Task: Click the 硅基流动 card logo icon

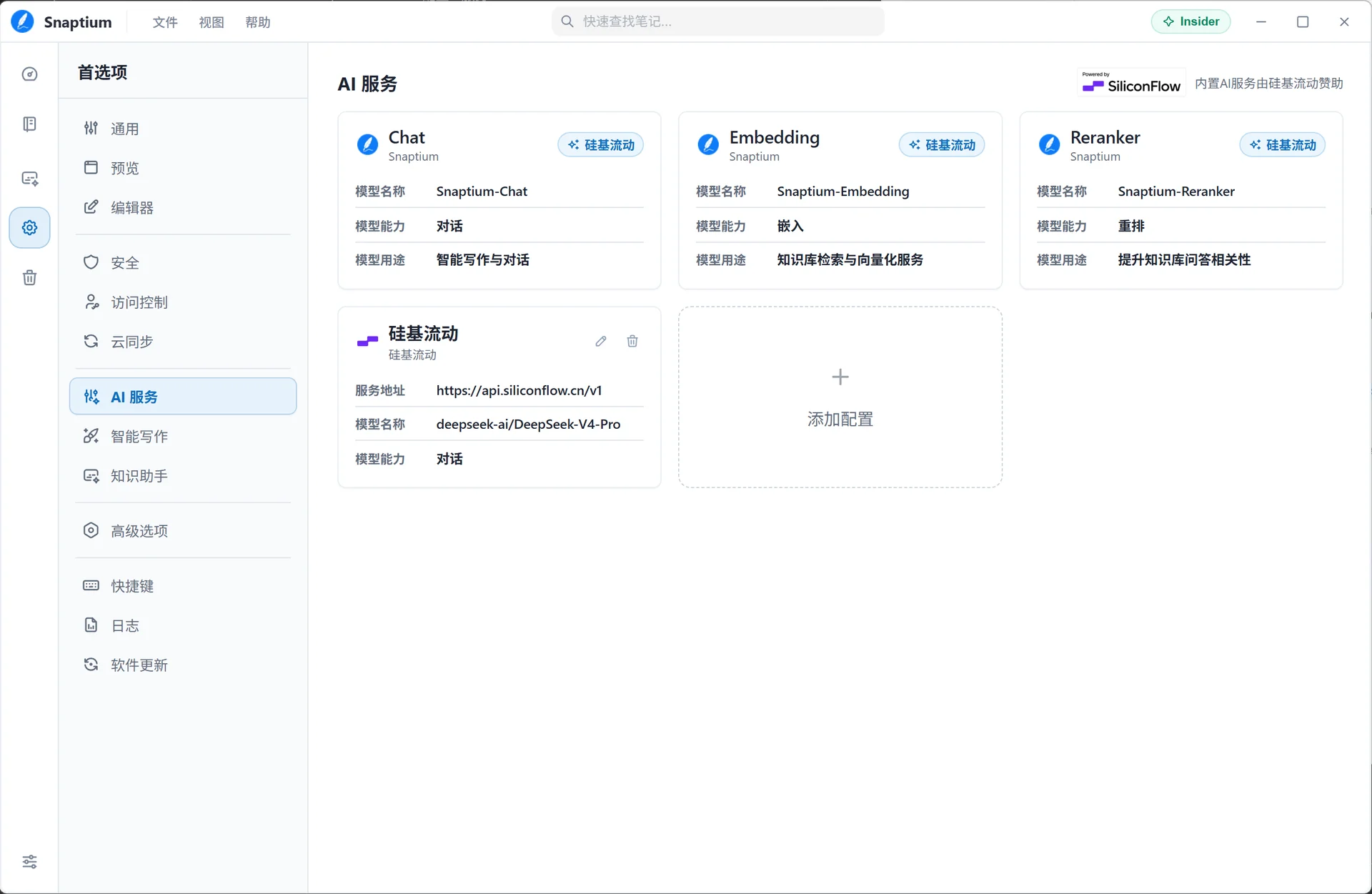Action: click(367, 342)
